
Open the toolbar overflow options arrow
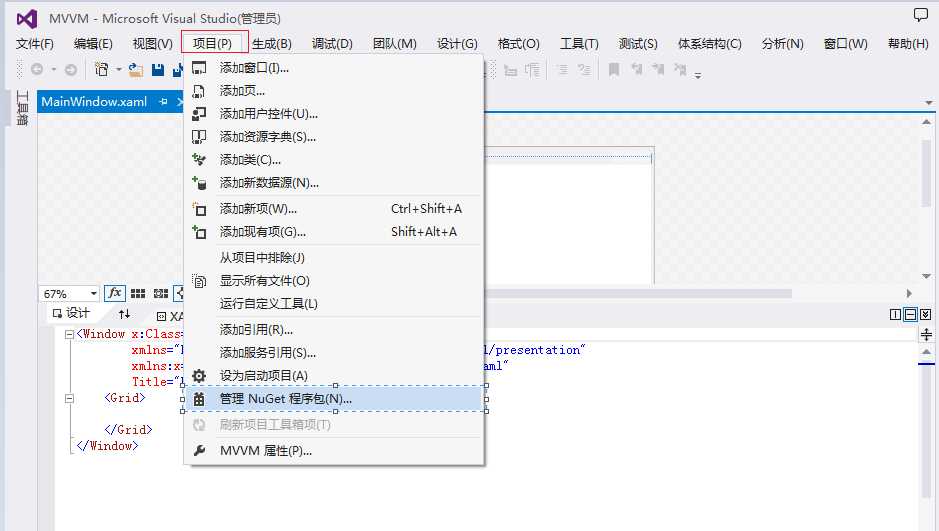[698, 75]
